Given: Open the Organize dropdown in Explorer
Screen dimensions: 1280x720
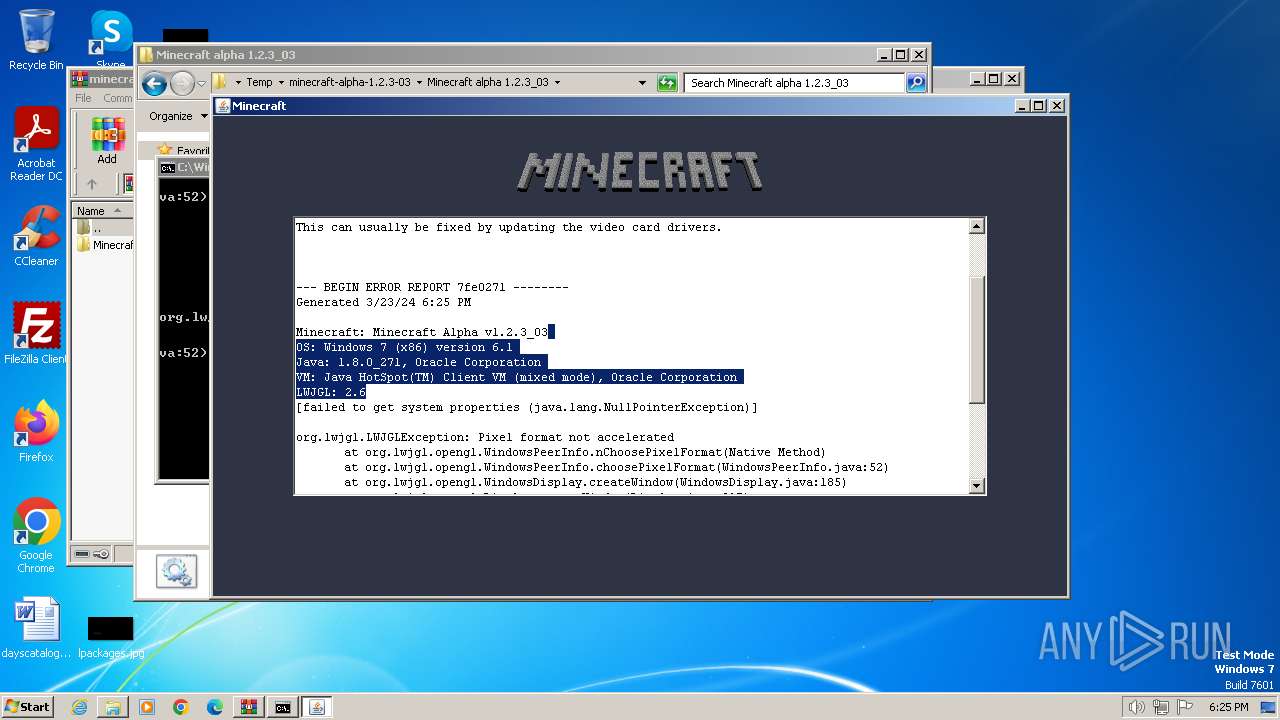Looking at the screenshot, I should click(178, 116).
